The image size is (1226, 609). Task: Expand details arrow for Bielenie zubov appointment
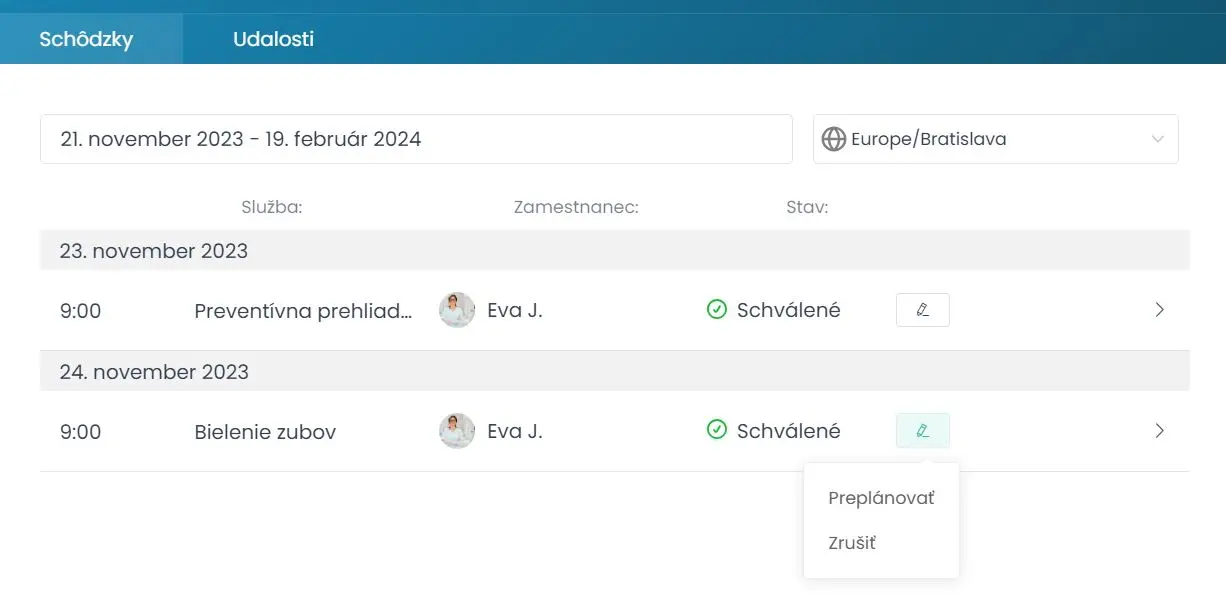(x=1160, y=431)
